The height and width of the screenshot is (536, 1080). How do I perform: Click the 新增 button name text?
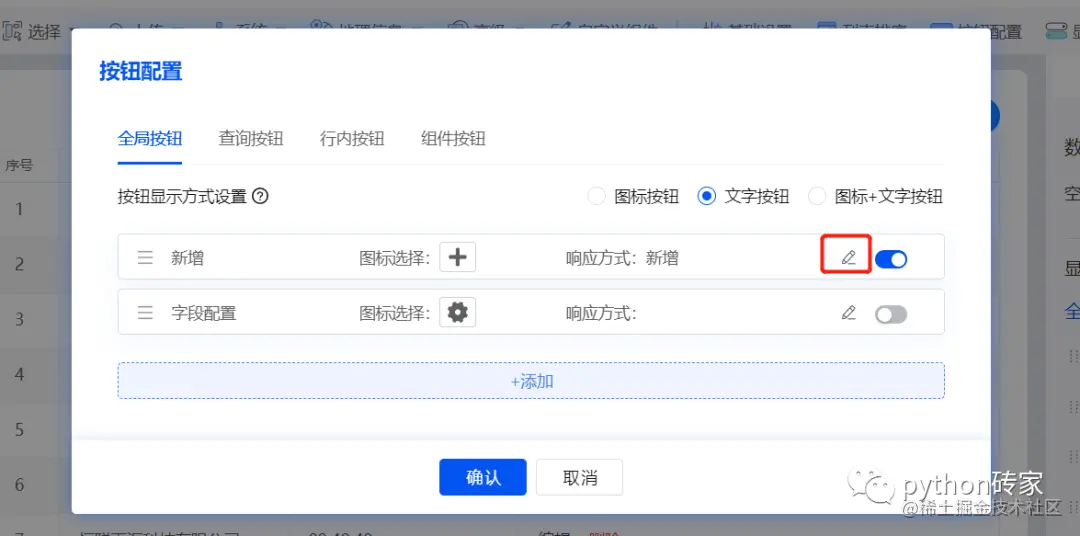(187, 258)
